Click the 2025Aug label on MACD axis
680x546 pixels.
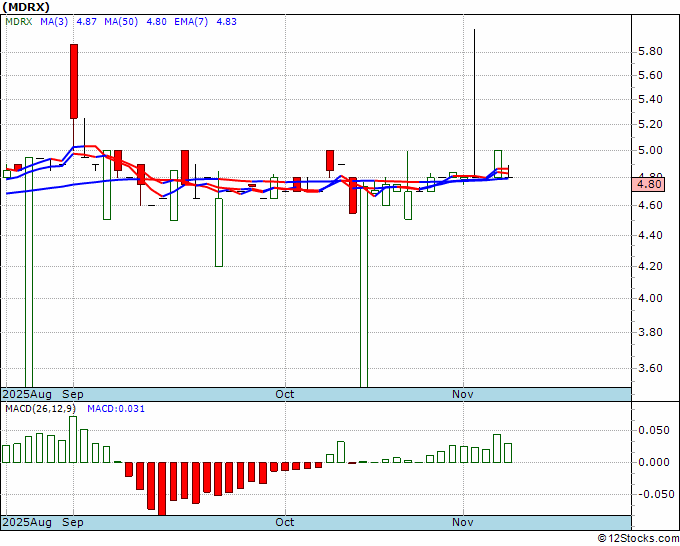tap(27, 522)
